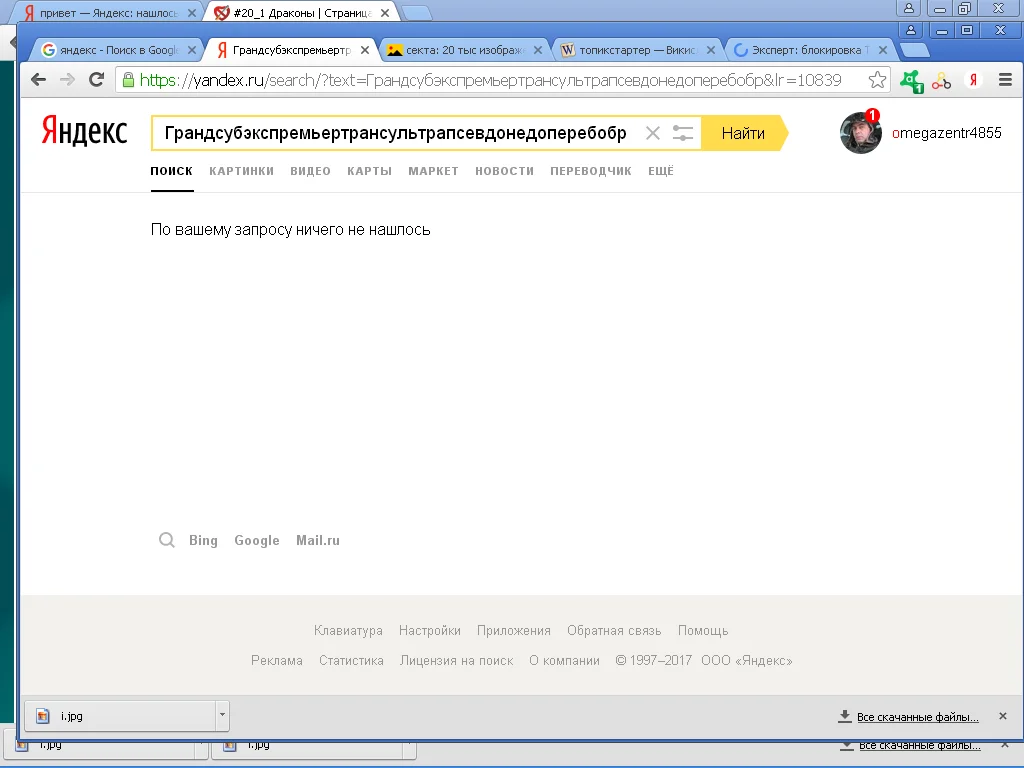Click 'Все скачанные файлы...' in front window
The height and width of the screenshot is (768, 1024).
[917, 716]
